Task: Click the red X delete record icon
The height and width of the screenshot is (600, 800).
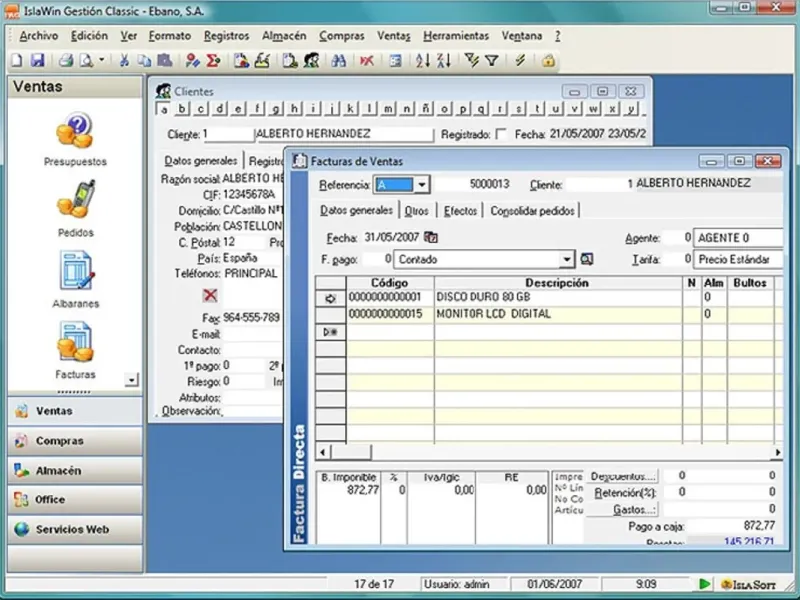Action: coord(366,61)
